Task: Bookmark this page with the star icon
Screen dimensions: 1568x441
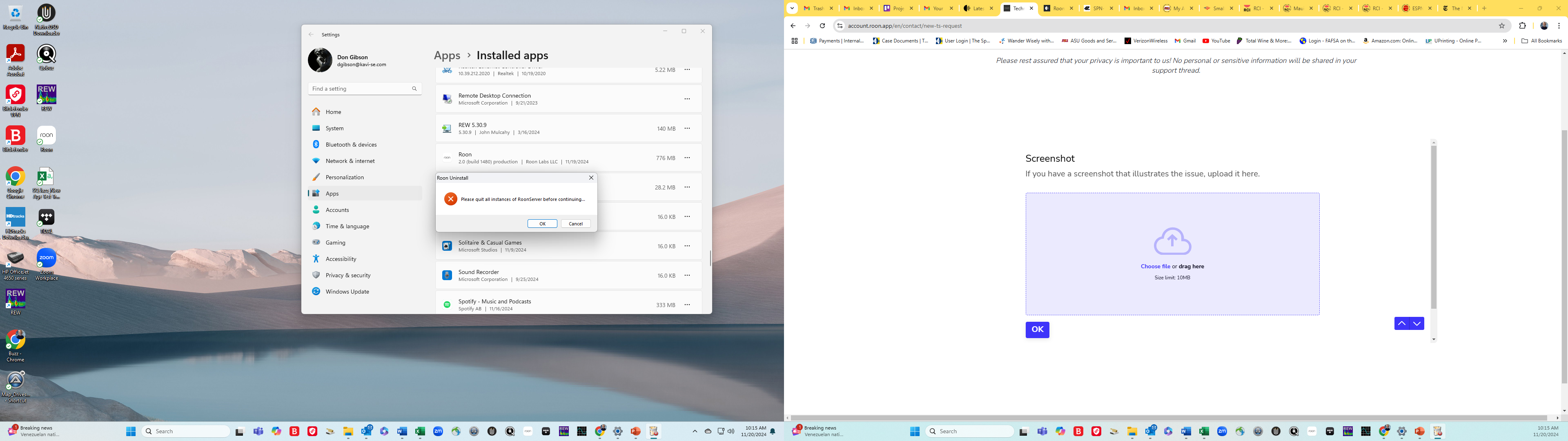Action: pyautogui.click(x=1502, y=26)
